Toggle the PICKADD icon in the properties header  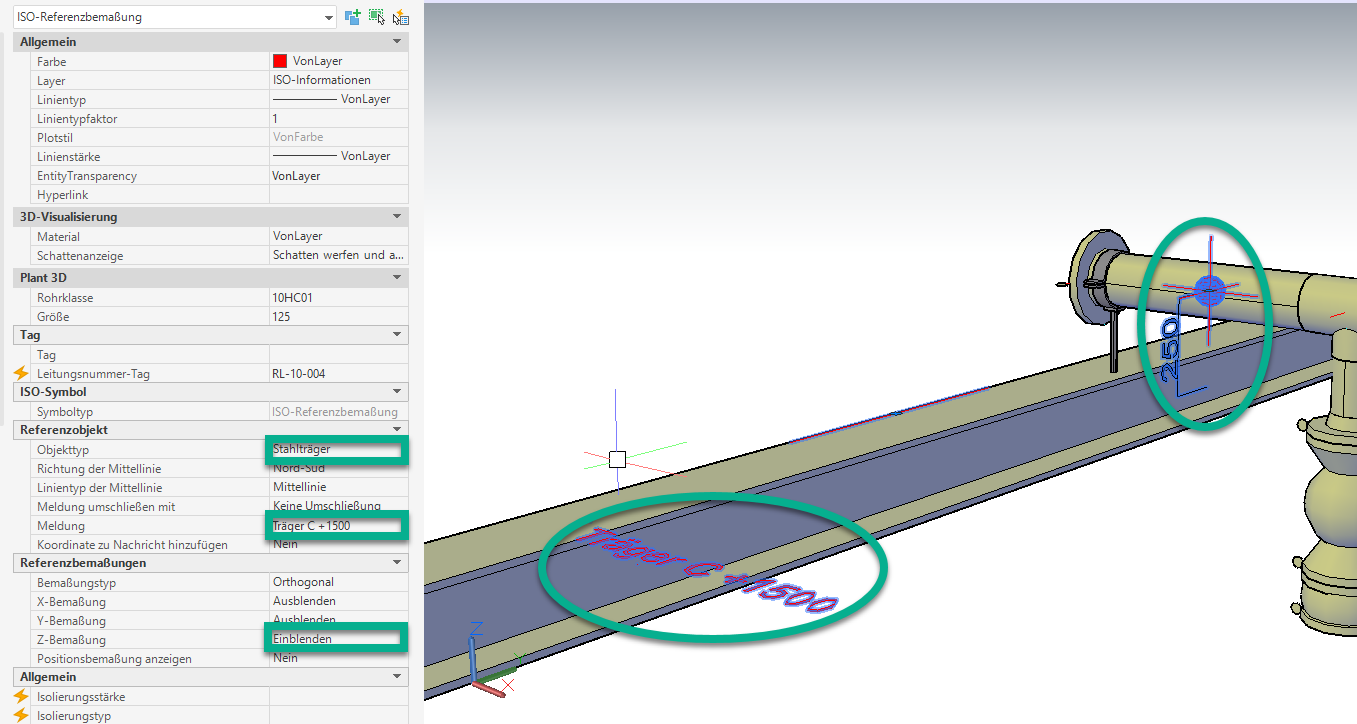352,17
